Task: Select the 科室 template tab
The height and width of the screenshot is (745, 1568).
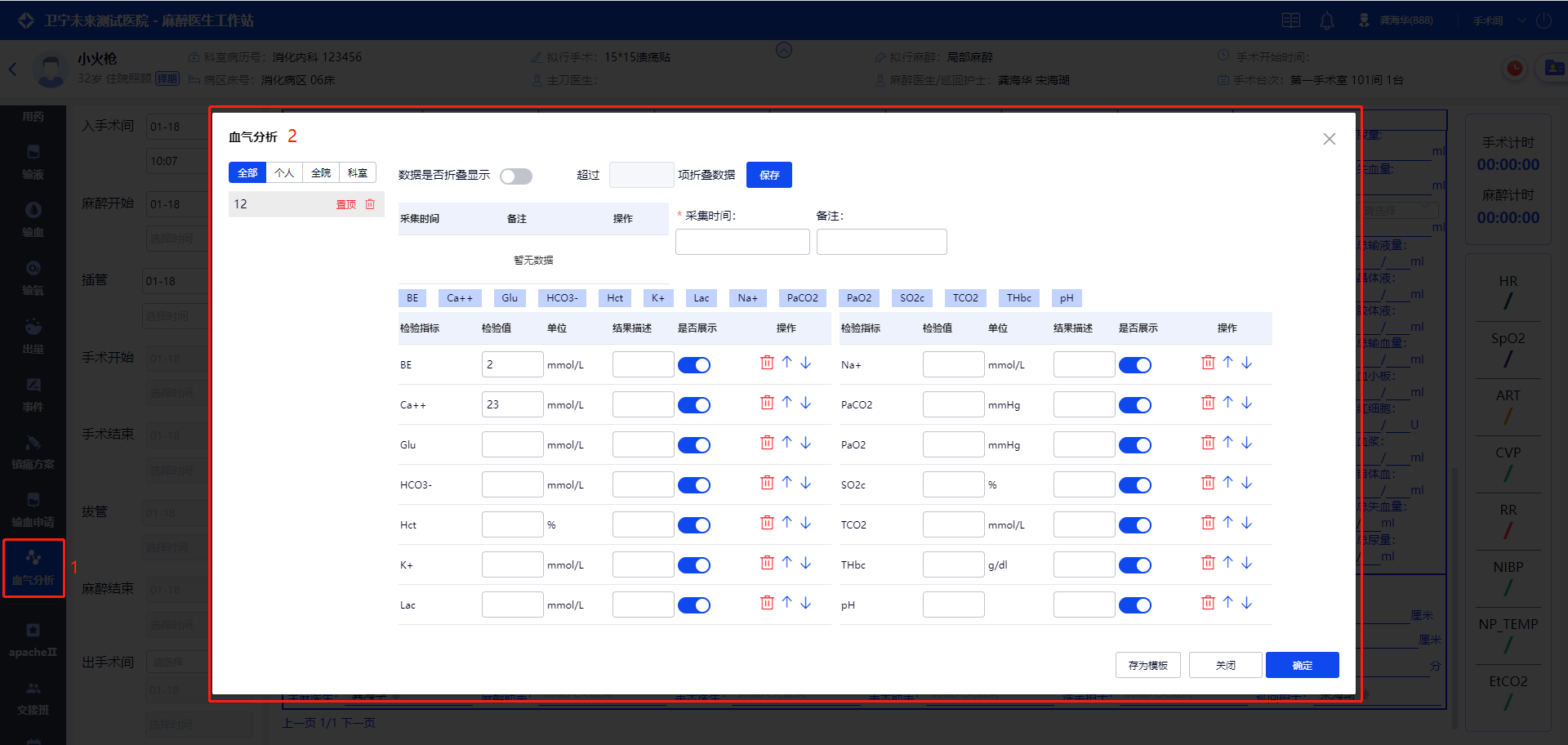Action: 358,172
